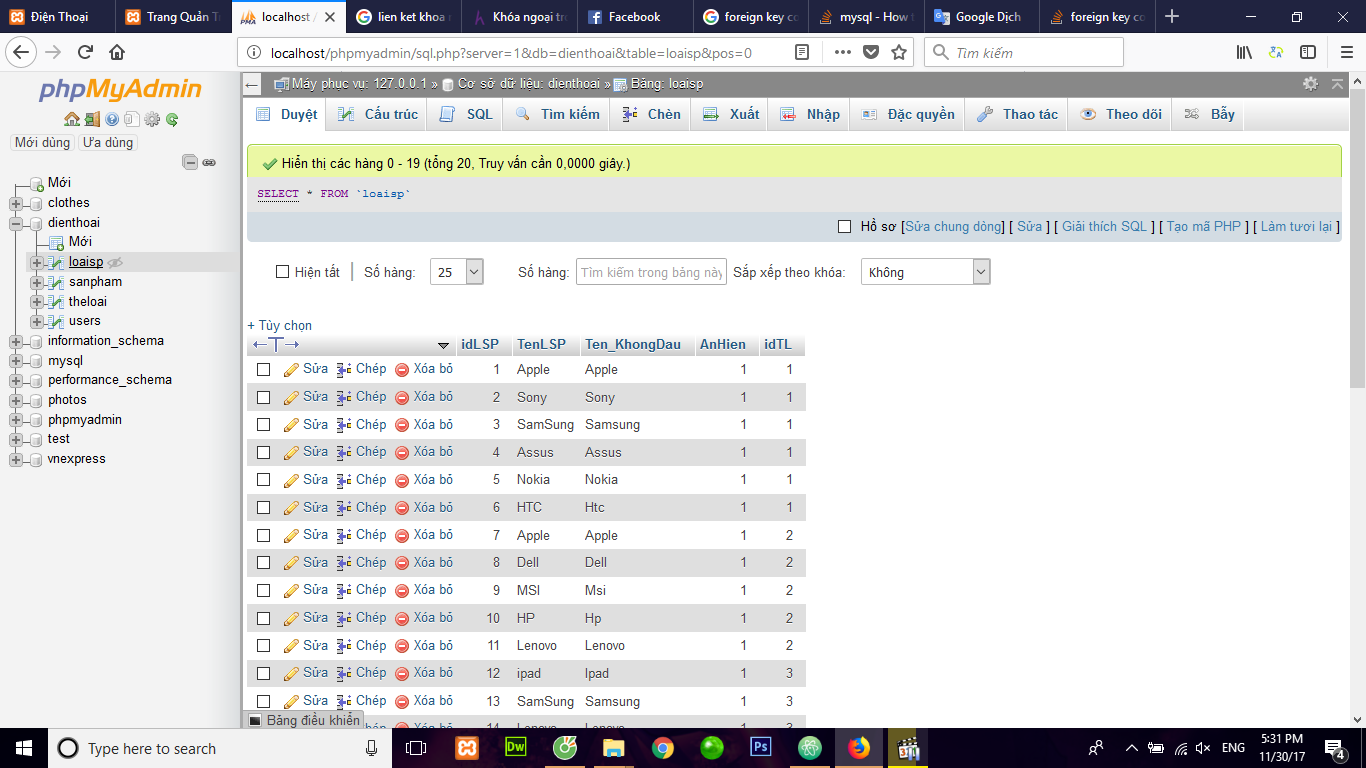The image size is (1366, 768).
Task: Select checkbox for row idLSP 1
Action: tap(264, 369)
